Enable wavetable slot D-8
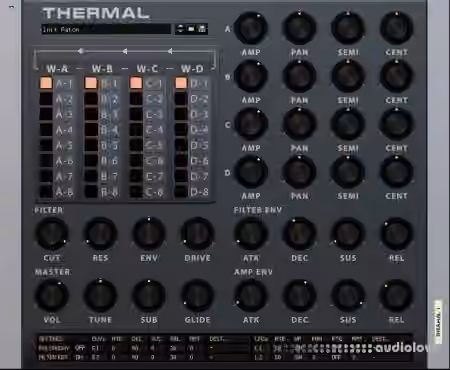The height and width of the screenshot is (370, 450). pyautogui.click(x=181, y=192)
